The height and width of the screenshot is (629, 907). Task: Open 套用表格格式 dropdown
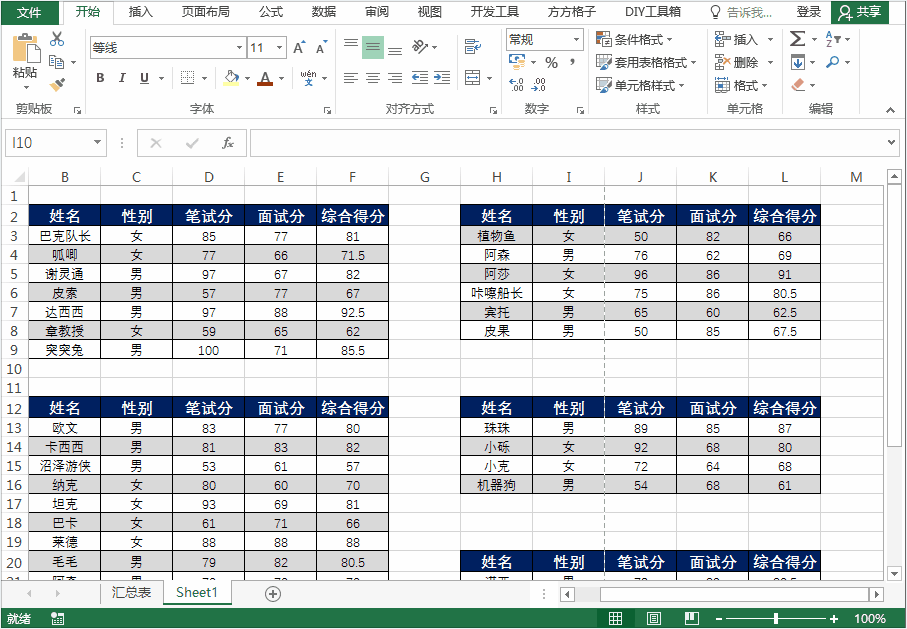click(646, 62)
